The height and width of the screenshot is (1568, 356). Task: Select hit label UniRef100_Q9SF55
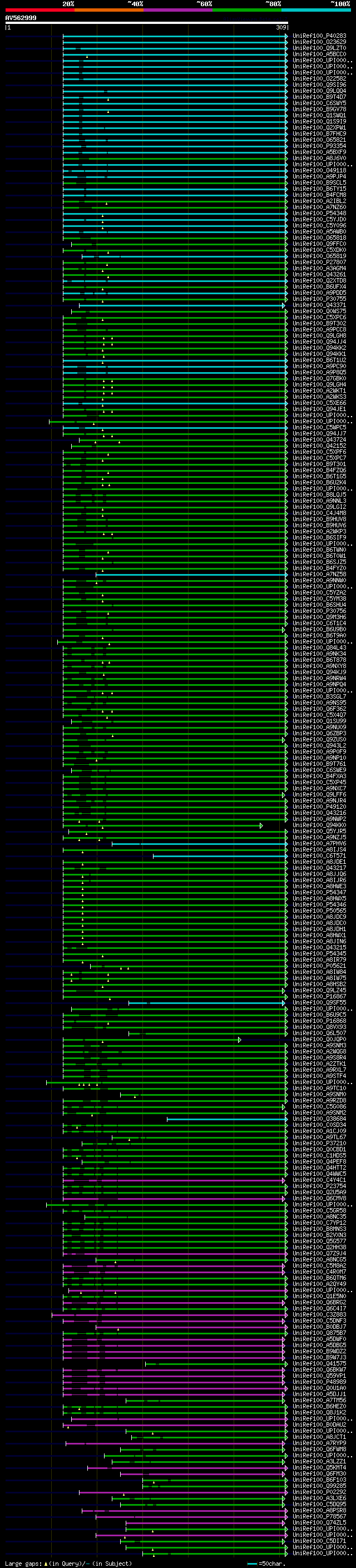[x=319, y=1002]
